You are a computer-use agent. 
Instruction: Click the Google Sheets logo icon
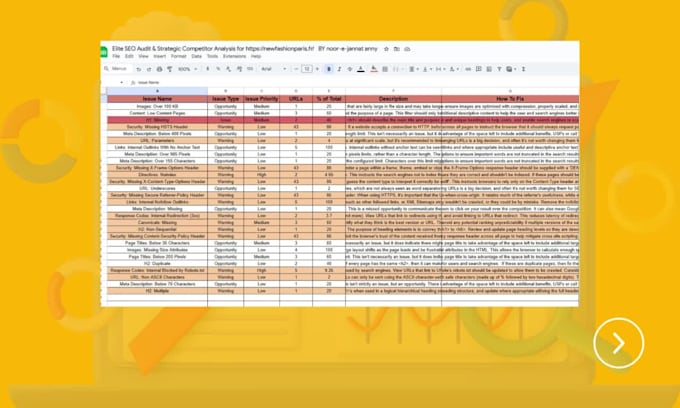104,52
